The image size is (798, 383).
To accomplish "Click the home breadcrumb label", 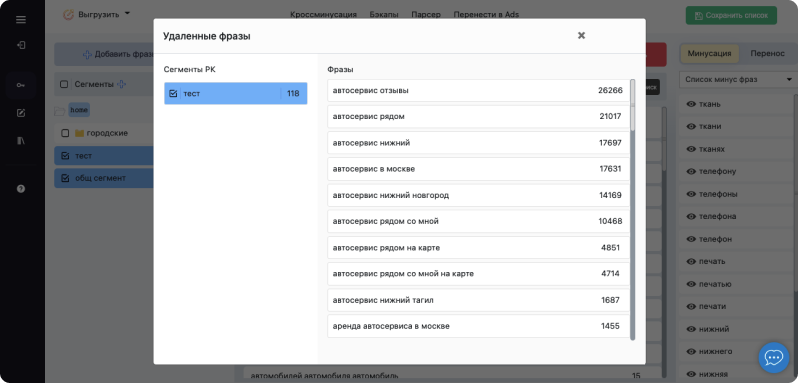I will pos(79,110).
